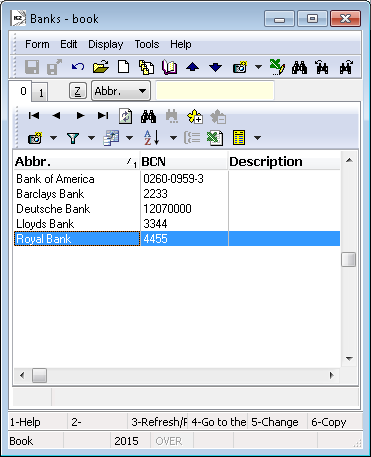Go to the next record
This screenshot has height=457, width=371.
coord(80,116)
